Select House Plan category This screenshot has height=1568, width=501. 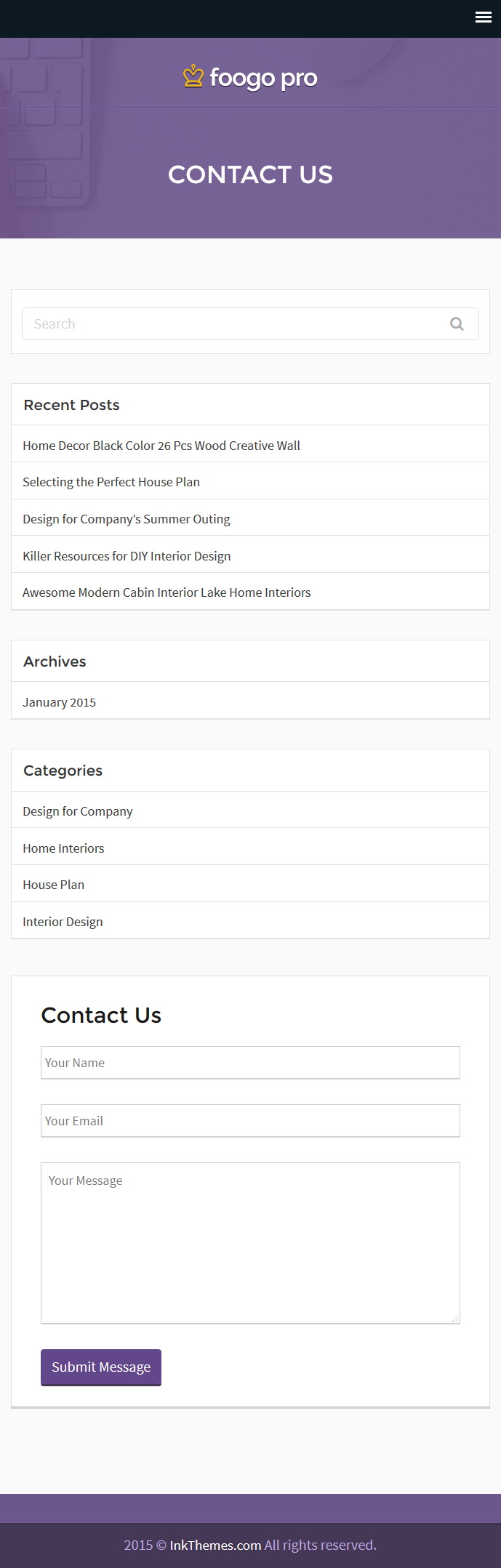54,885
